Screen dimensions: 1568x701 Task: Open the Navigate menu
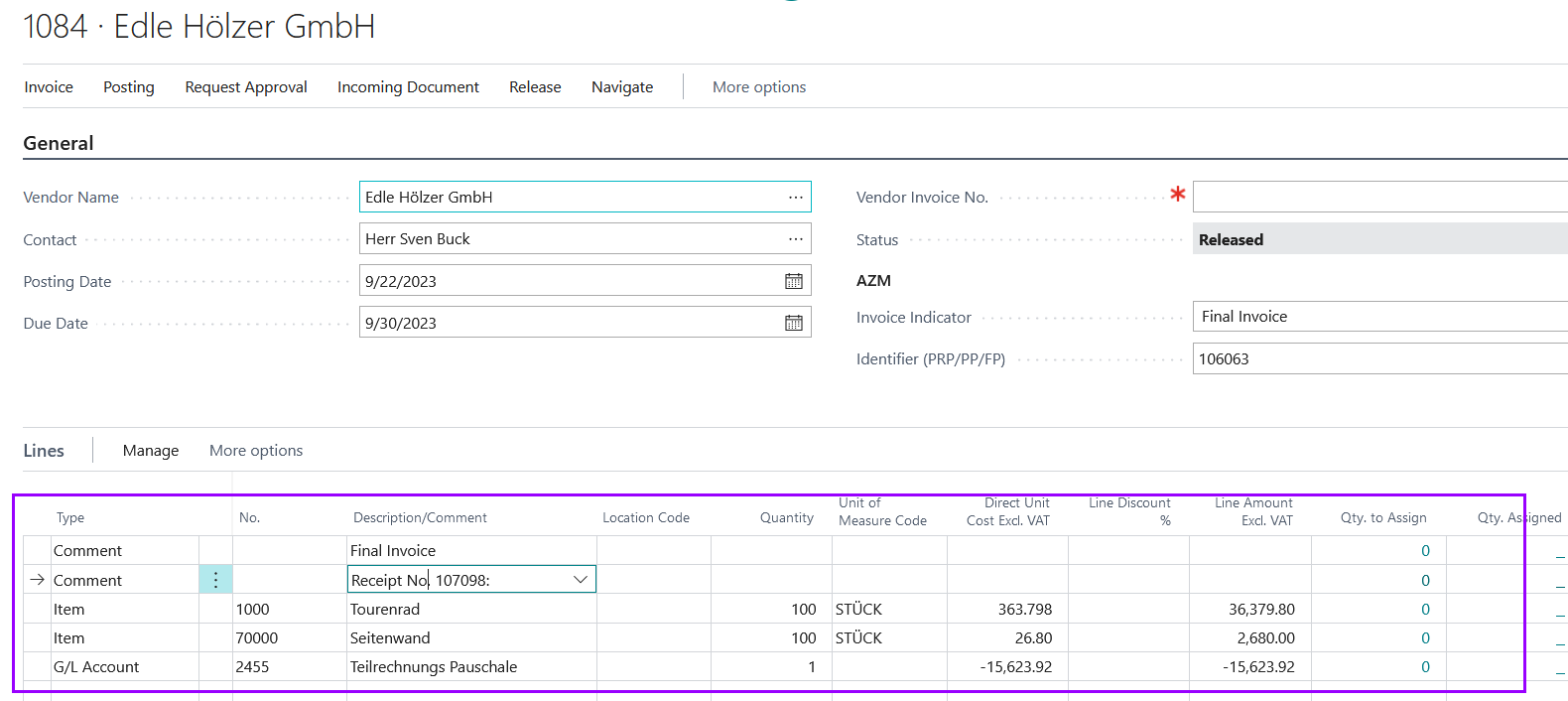tap(622, 87)
